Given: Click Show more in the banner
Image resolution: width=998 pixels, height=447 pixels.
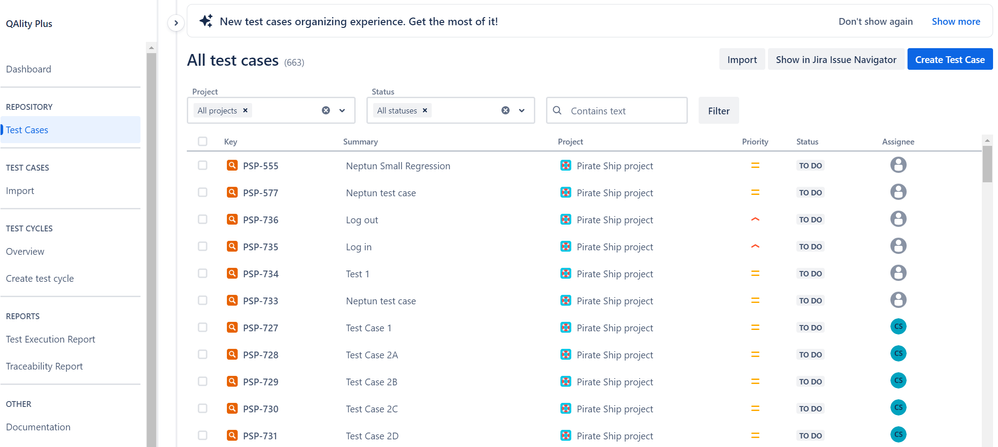Looking at the screenshot, I should click(x=956, y=21).
